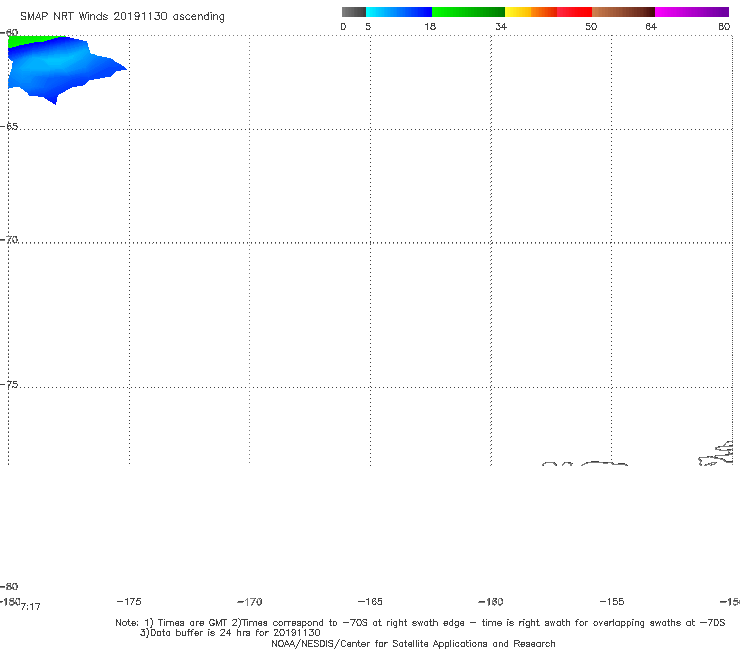This screenshot has height=650, width=740.
Task: Click the swath time label 7:17
Action: (x=31, y=607)
